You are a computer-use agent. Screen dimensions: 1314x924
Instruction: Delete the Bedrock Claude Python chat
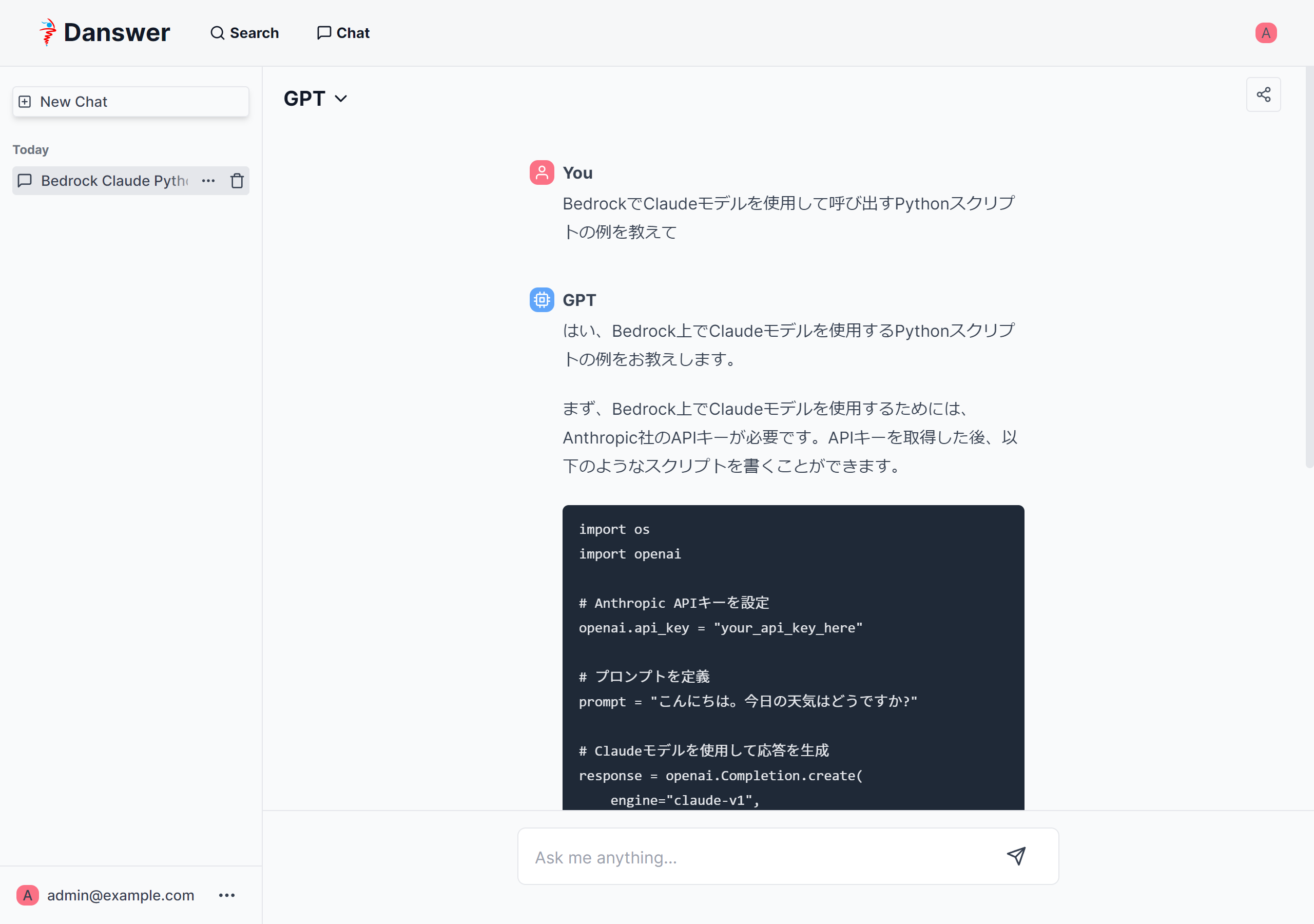pyautogui.click(x=237, y=181)
